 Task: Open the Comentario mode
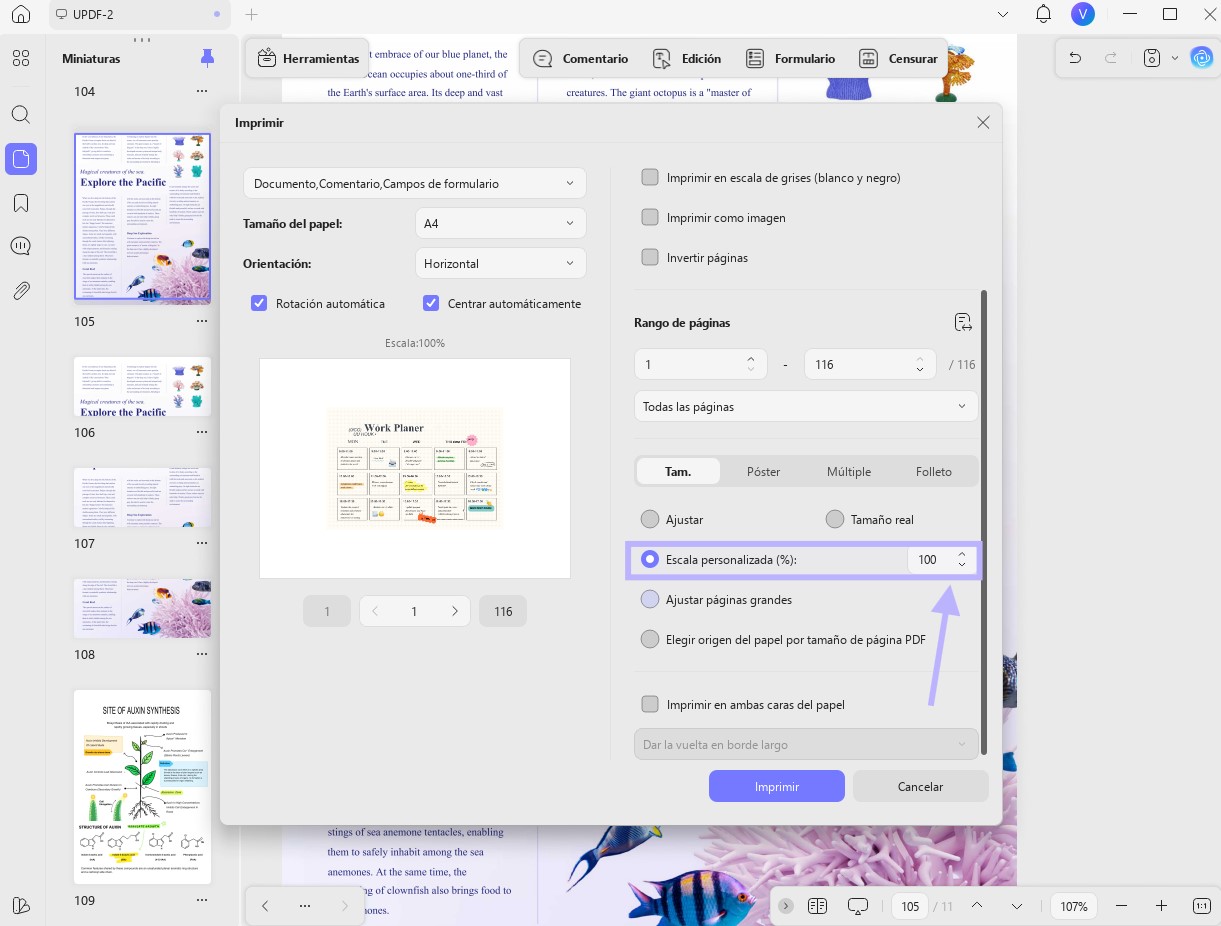tap(581, 58)
